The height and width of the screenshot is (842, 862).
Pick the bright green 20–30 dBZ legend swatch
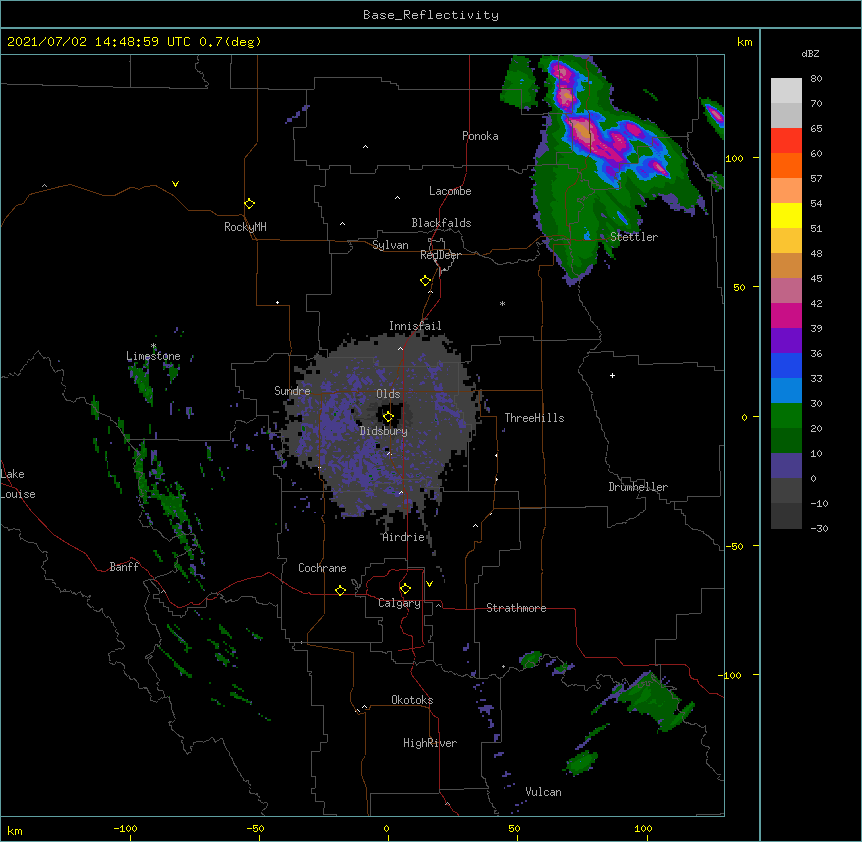tap(786, 416)
